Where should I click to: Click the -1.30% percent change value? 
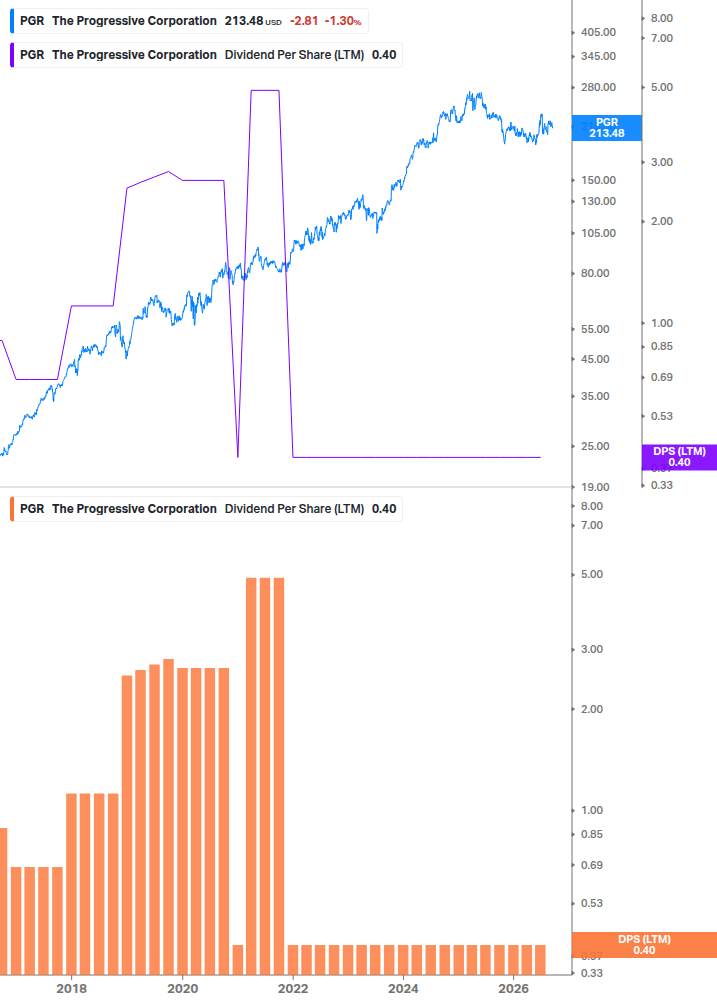coord(343,21)
